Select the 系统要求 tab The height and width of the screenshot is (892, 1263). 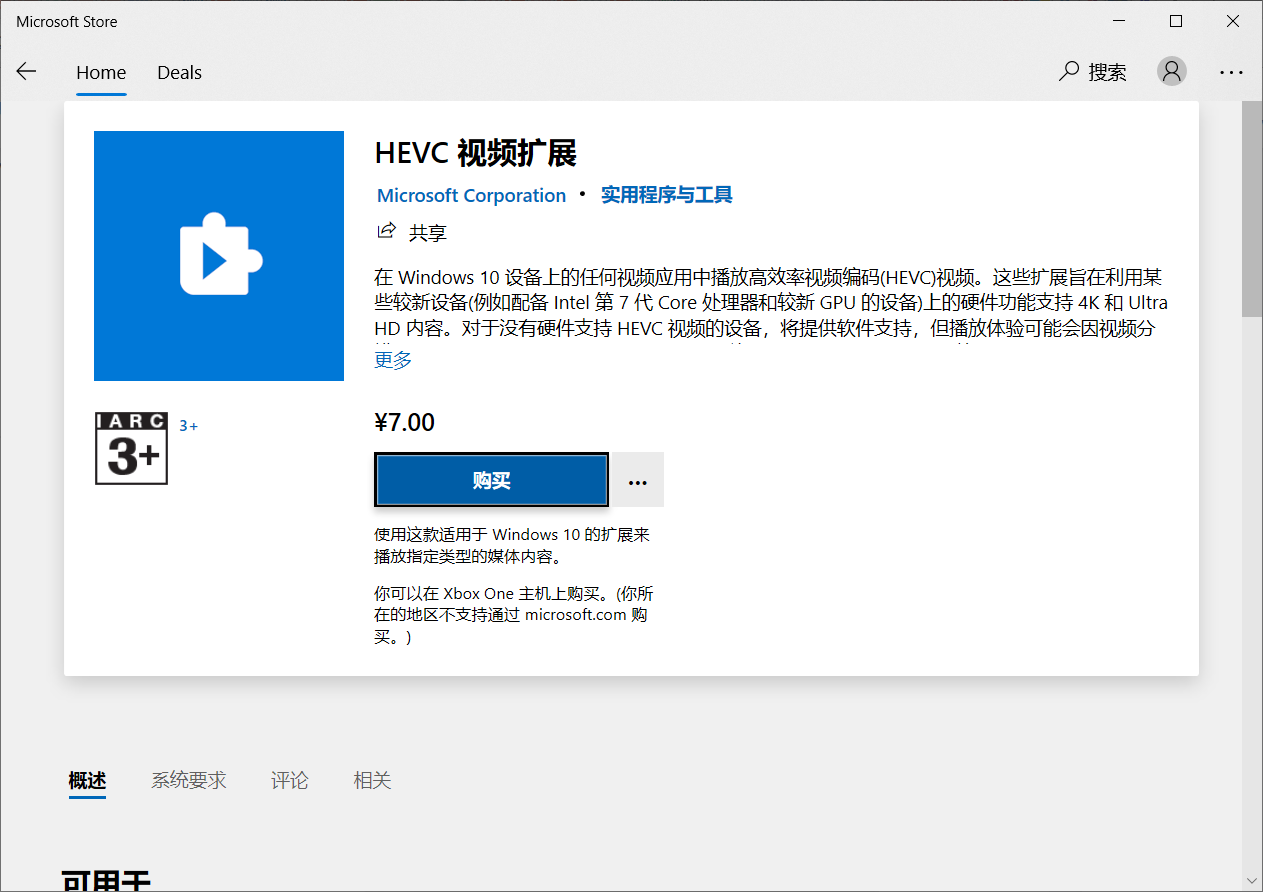click(x=189, y=780)
